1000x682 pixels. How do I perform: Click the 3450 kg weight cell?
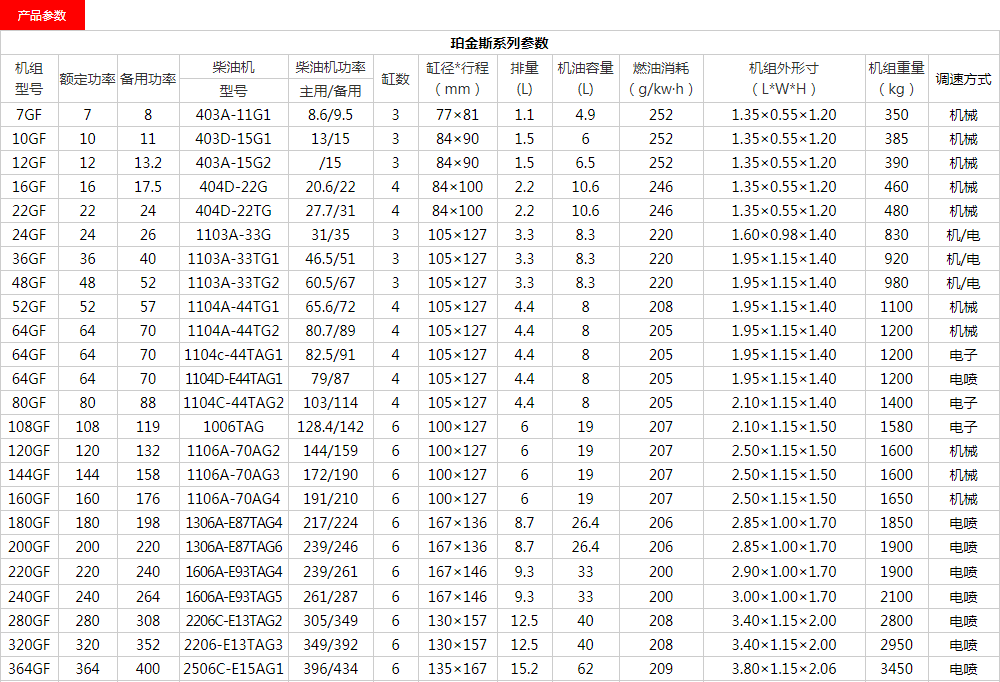pos(896,669)
